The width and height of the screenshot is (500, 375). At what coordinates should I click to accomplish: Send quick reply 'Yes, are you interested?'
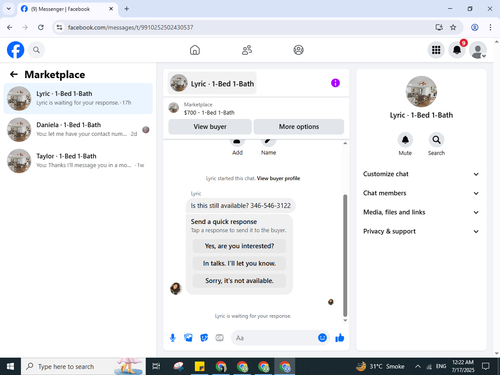tap(239, 246)
